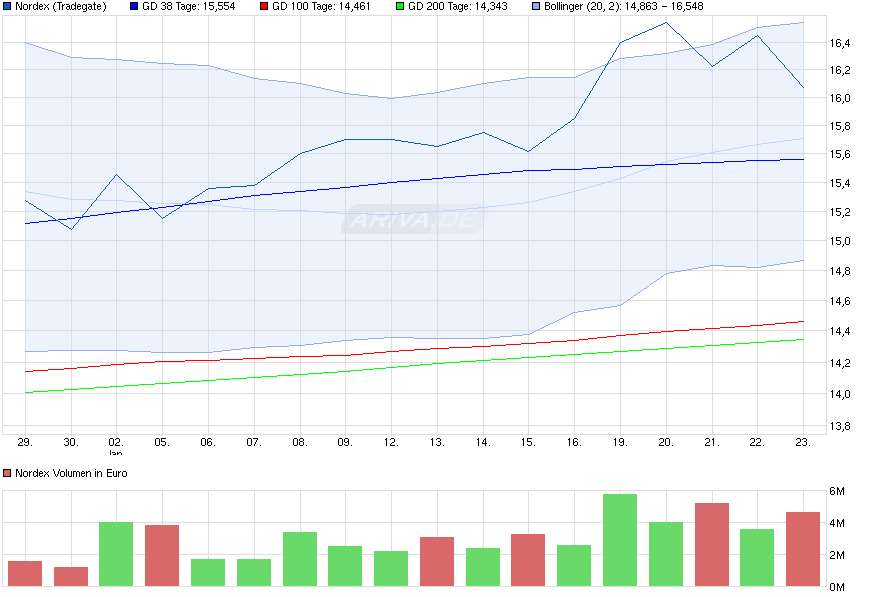This screenshot has width=871, height=597.
Task: Click the blue GD 38 Tage legend swatch
Action: click(134, 7)
